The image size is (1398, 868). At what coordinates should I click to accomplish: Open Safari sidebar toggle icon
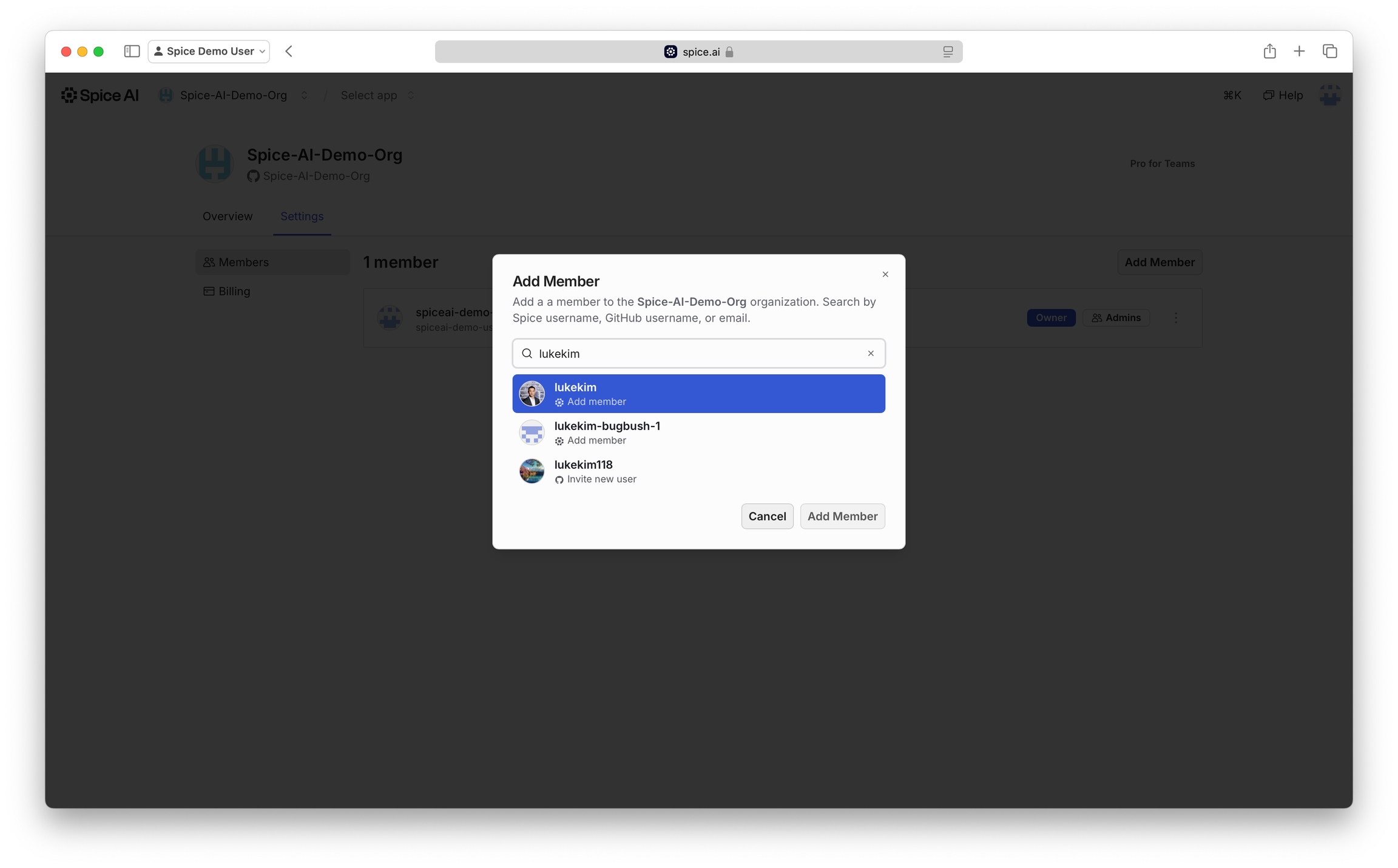(x=132, y=52)
